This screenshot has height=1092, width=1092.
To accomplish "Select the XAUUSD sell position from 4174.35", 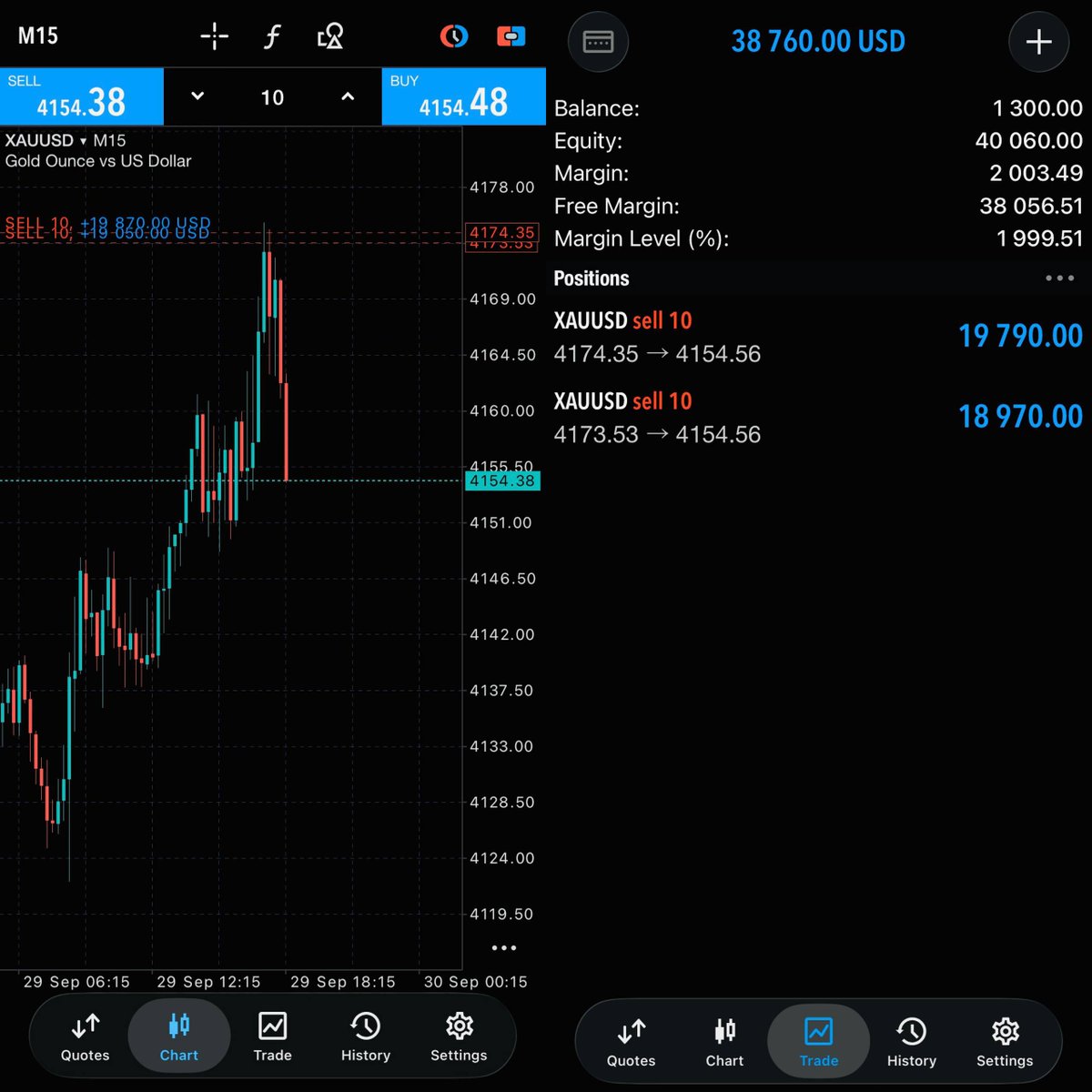I will 819,337.
